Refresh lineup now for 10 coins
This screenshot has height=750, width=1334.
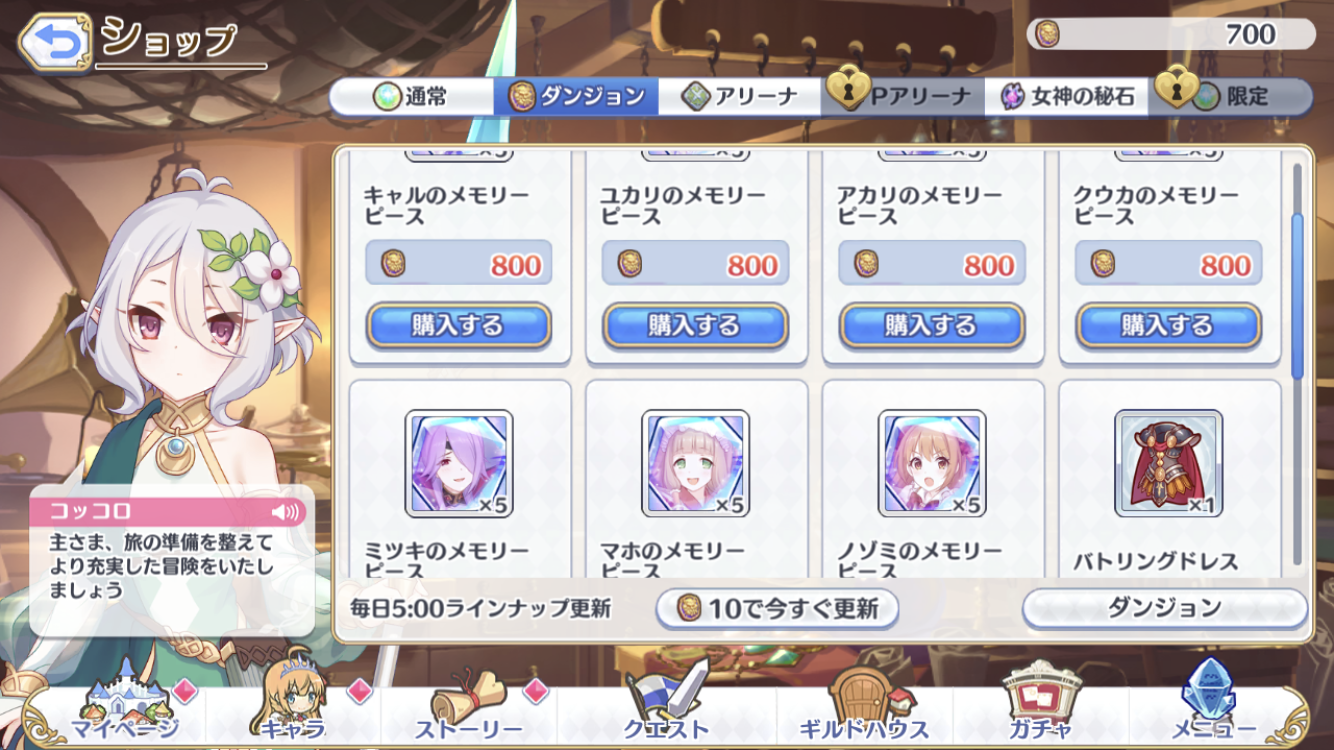(777, 608)
